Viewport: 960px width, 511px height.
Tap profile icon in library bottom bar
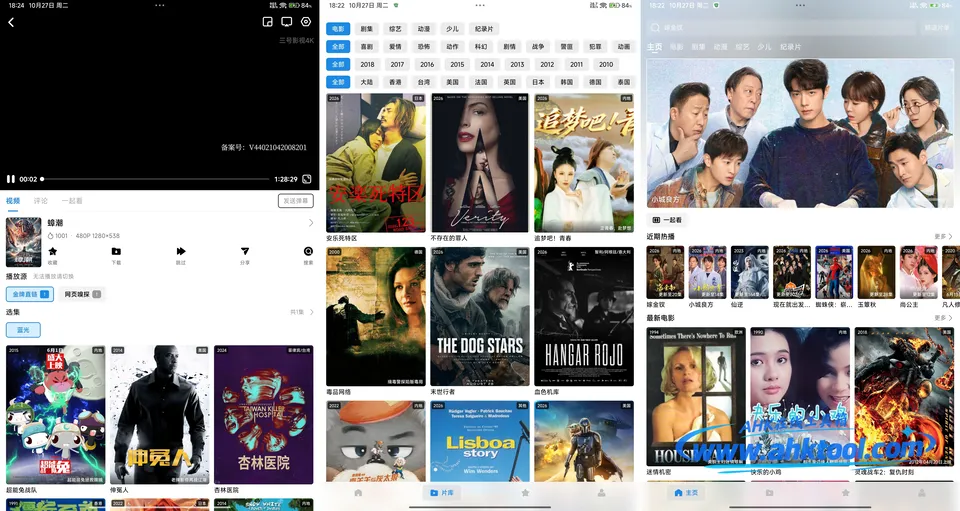[x=602, y=493]
